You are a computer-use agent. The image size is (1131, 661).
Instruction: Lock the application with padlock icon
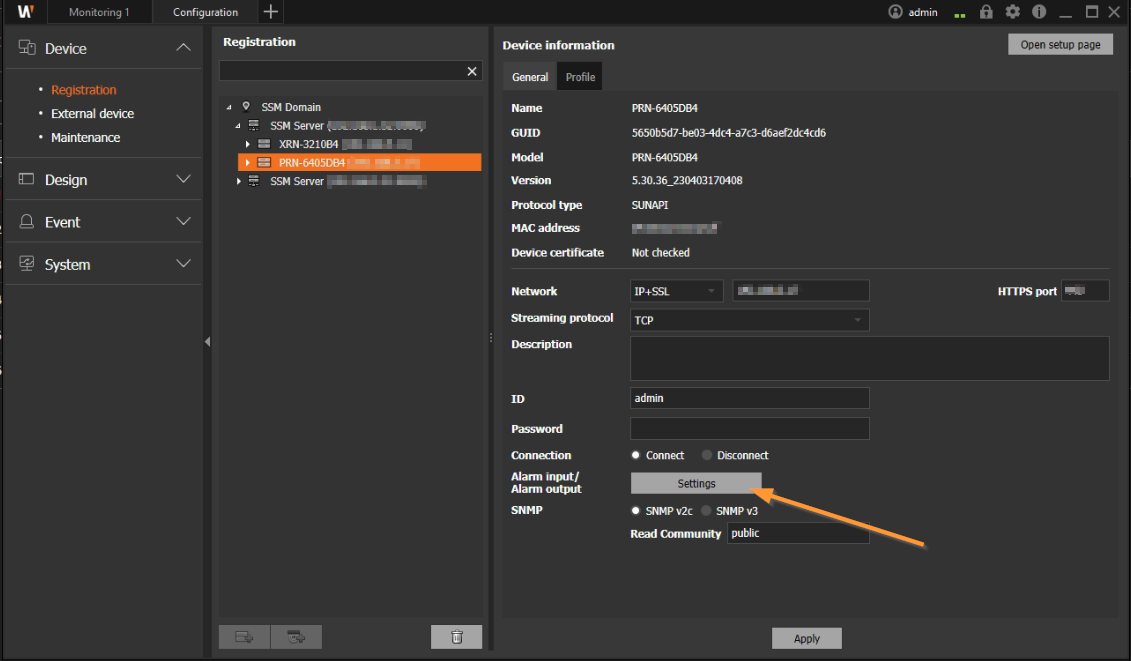(986, 12)
